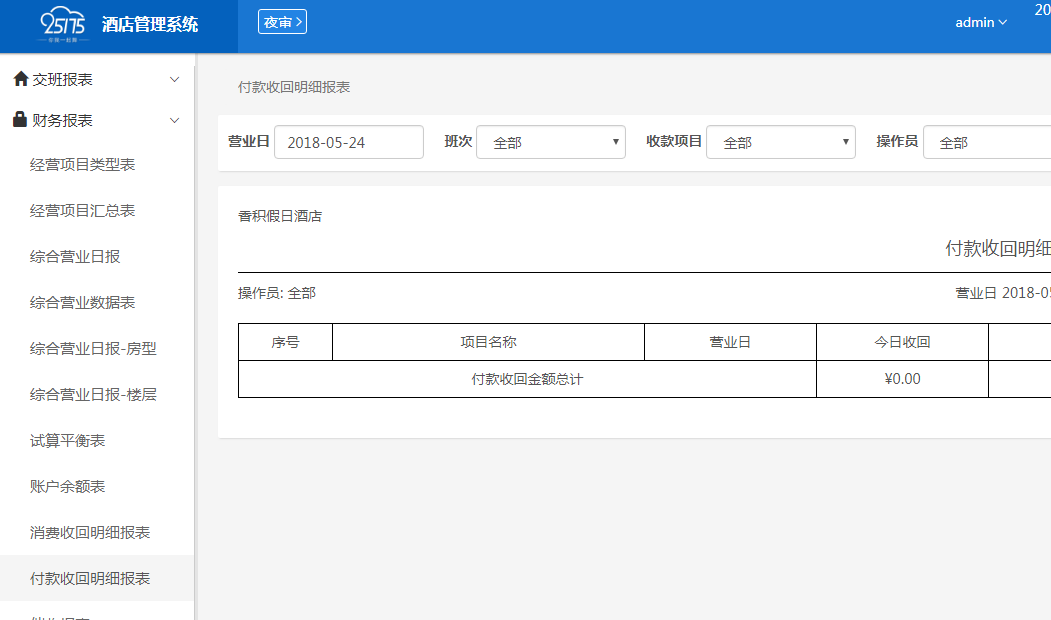Open the 收款项目 dropdown
The height and width of the screenshot is (620, 1051).
[x=780, y=142]
